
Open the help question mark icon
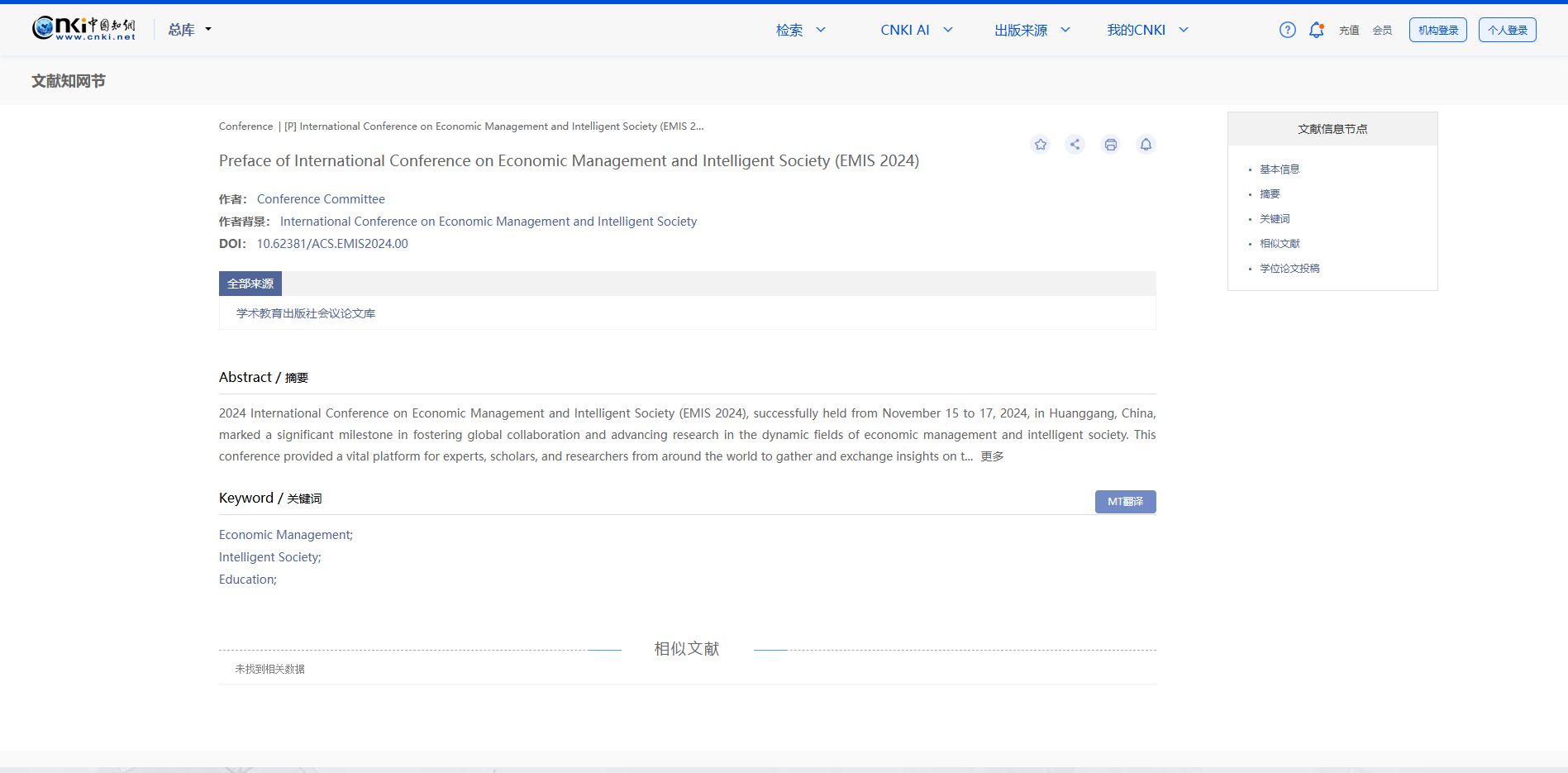point(1287,30)
